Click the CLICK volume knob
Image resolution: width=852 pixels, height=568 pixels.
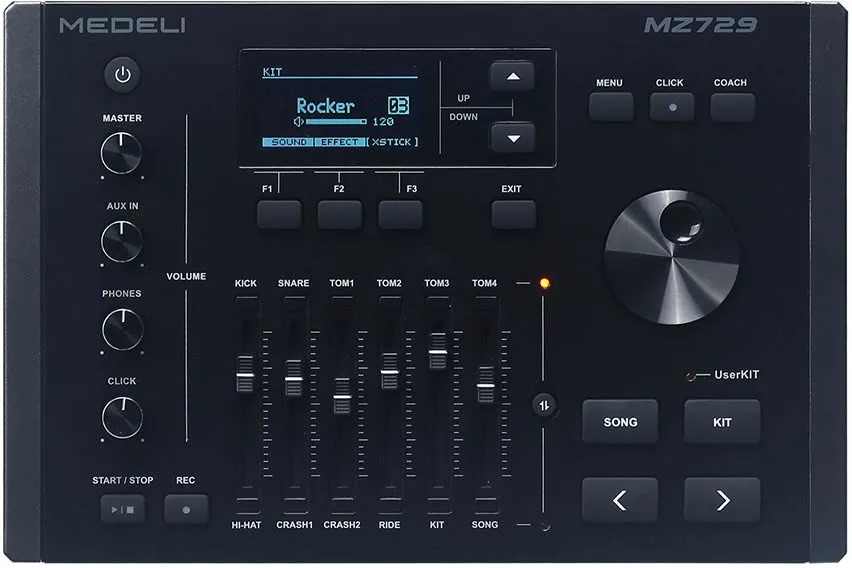coord(123,417)
